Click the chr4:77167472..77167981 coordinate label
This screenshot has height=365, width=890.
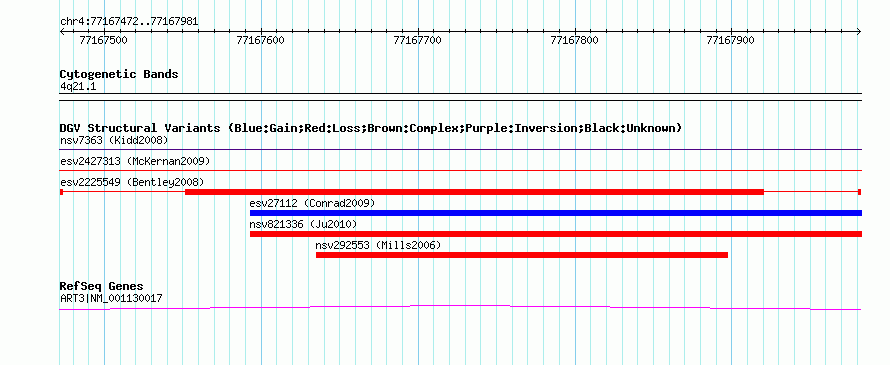[129, 22]
